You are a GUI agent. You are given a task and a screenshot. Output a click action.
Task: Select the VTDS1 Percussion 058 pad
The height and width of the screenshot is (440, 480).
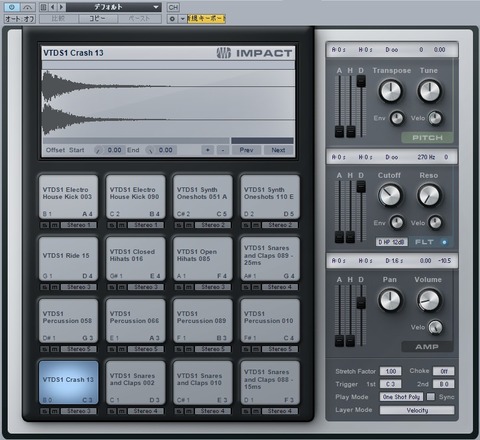tap(68, 320)
